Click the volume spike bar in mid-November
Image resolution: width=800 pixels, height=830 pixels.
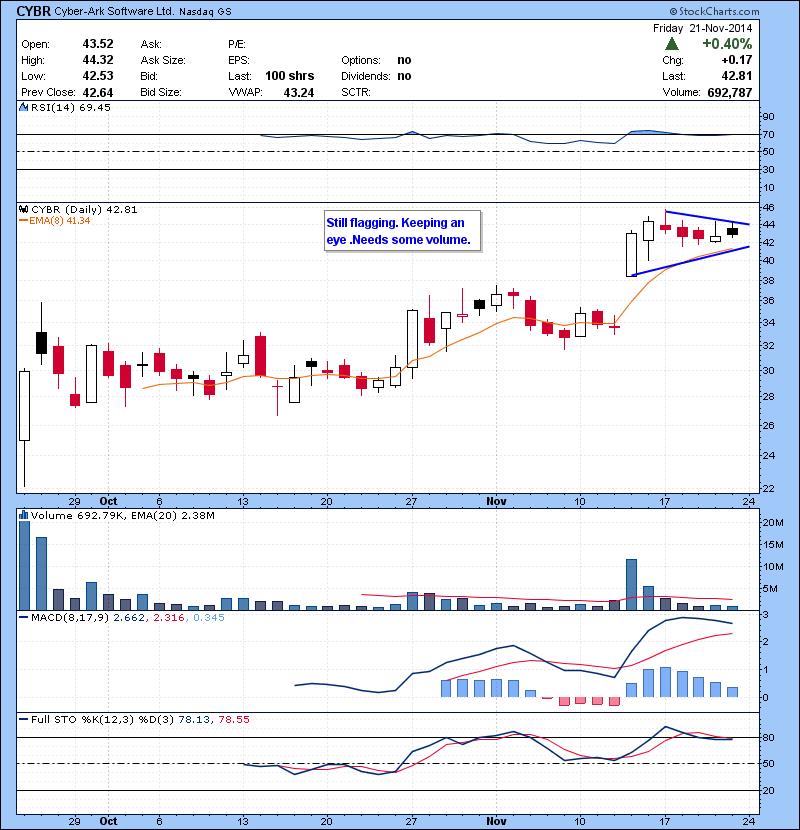click(x=631, y=584)
